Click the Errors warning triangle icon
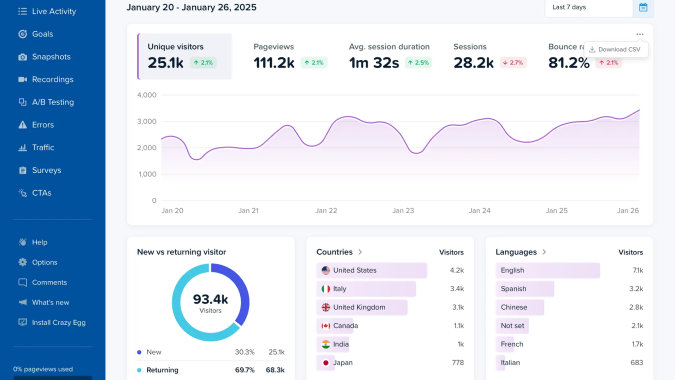The height and width of the screenshot is (380, 675). pos(22,125)
